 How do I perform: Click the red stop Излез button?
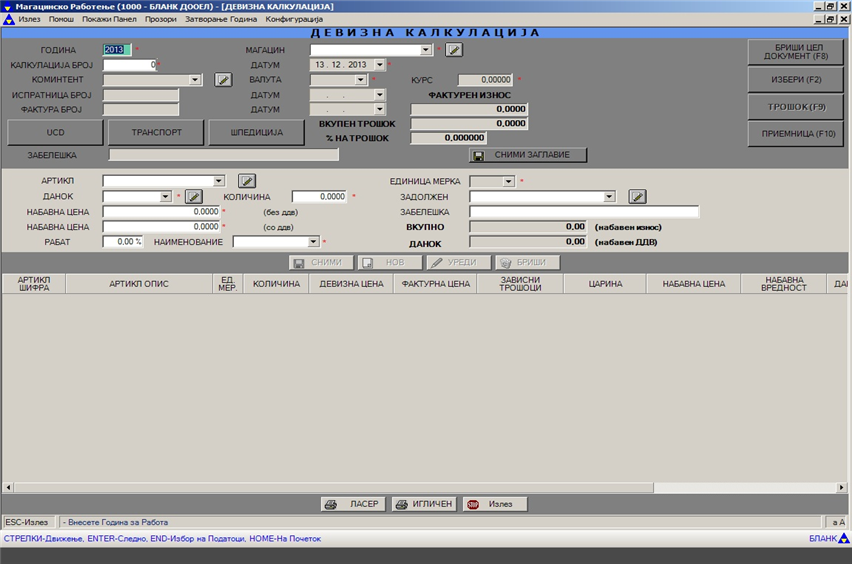(494, 504)
